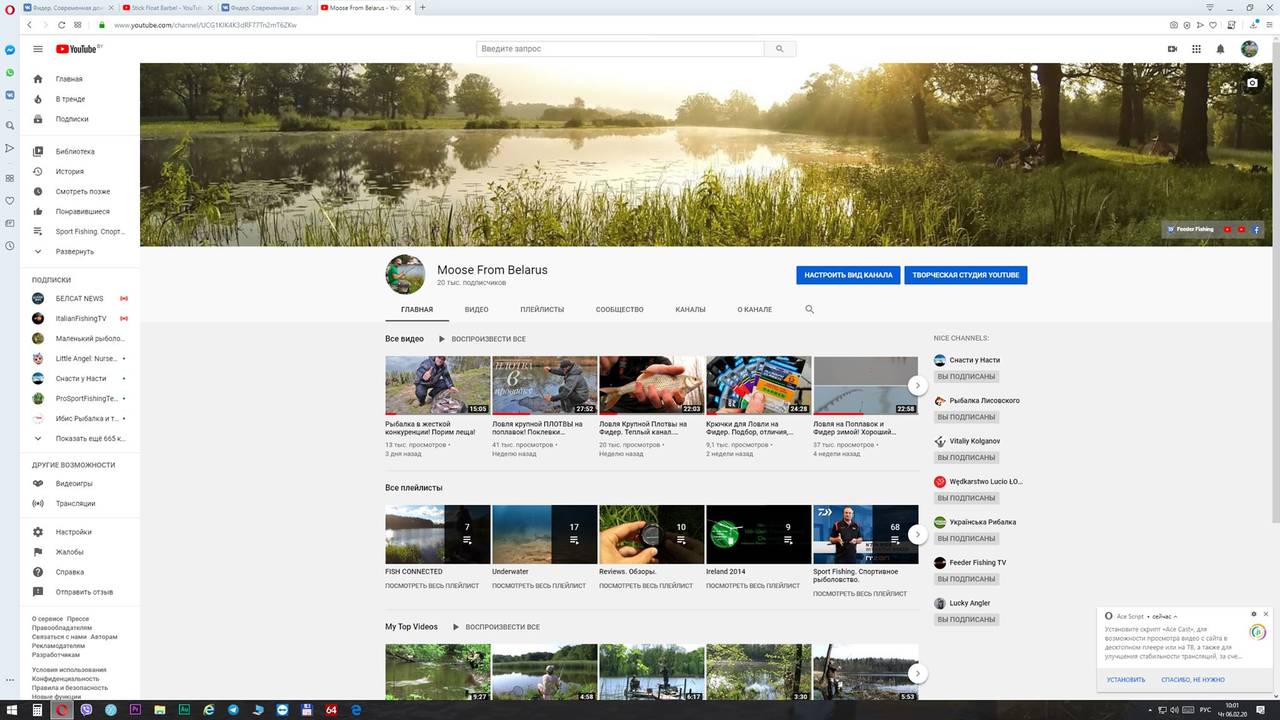Open Telegram from the taskbar

click(x=234, y=710)
